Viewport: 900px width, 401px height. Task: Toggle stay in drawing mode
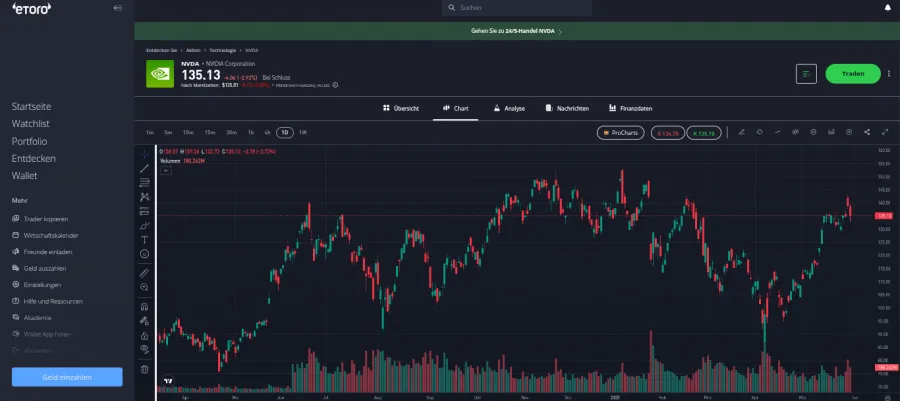pos(144,321)
